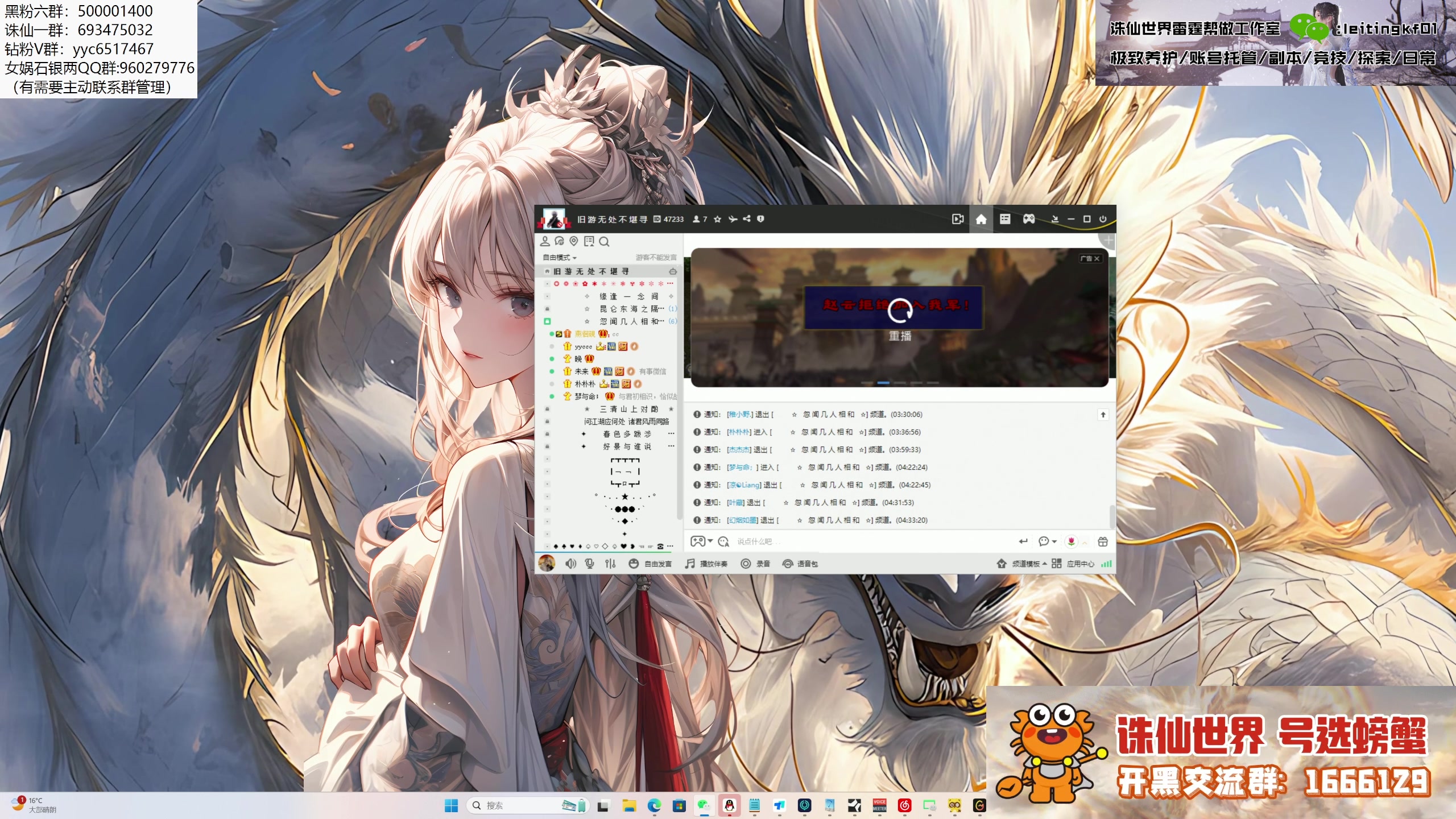Click own avatar in bottom-left of YY

[547, 563]
